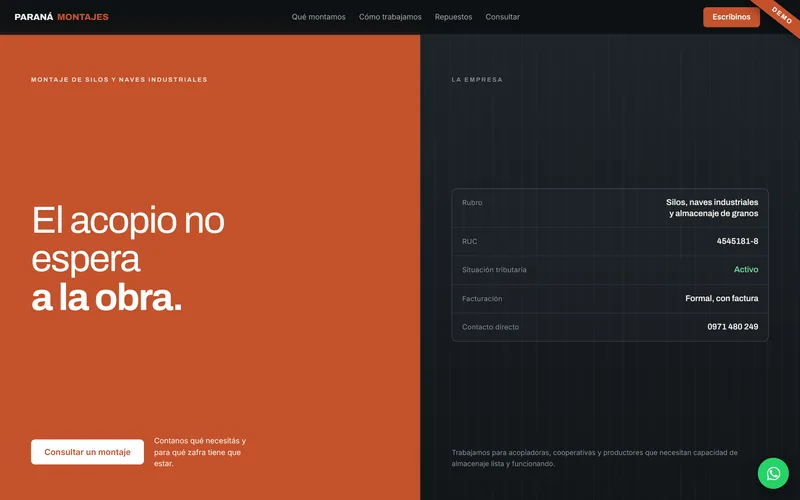Click the LA EMPRESA section label

click(477, 80)
